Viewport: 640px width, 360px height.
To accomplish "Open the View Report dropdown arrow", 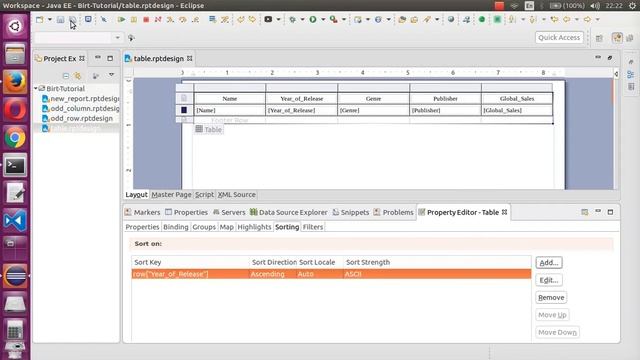I will click(x=278, y=19).
